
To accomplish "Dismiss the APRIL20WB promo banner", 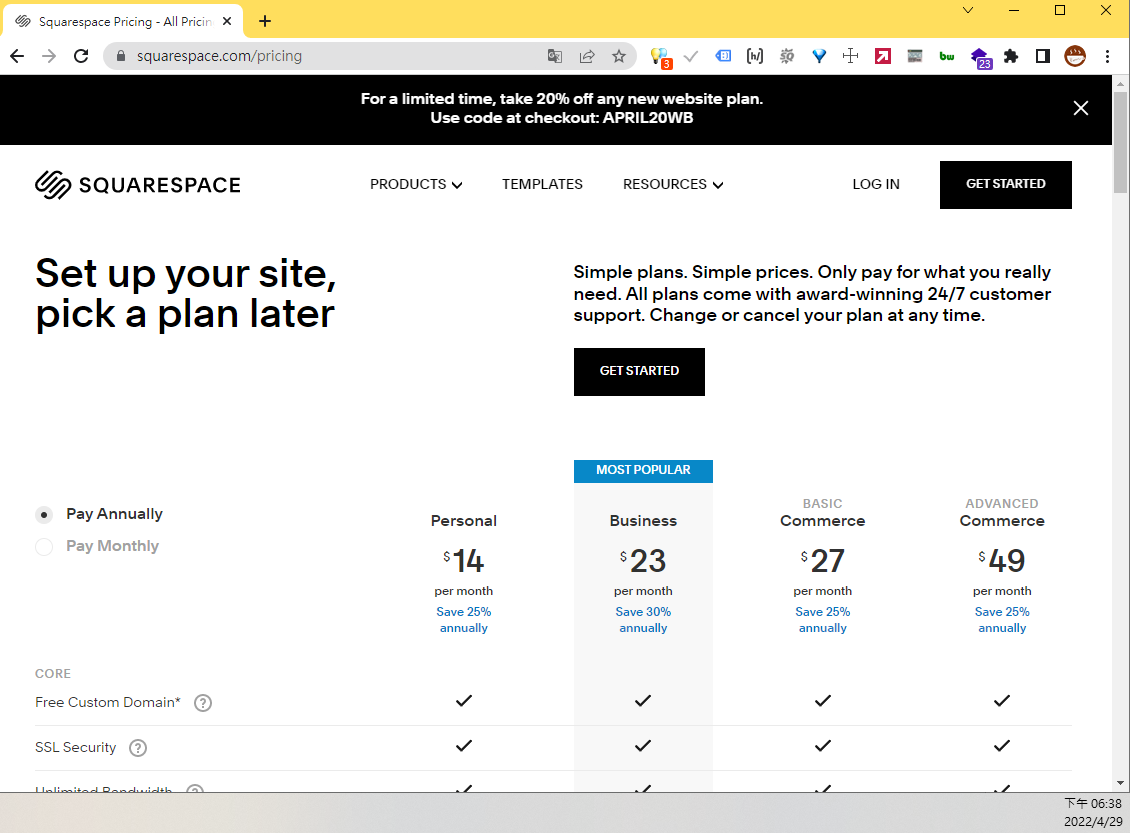I will (1080, 108).
